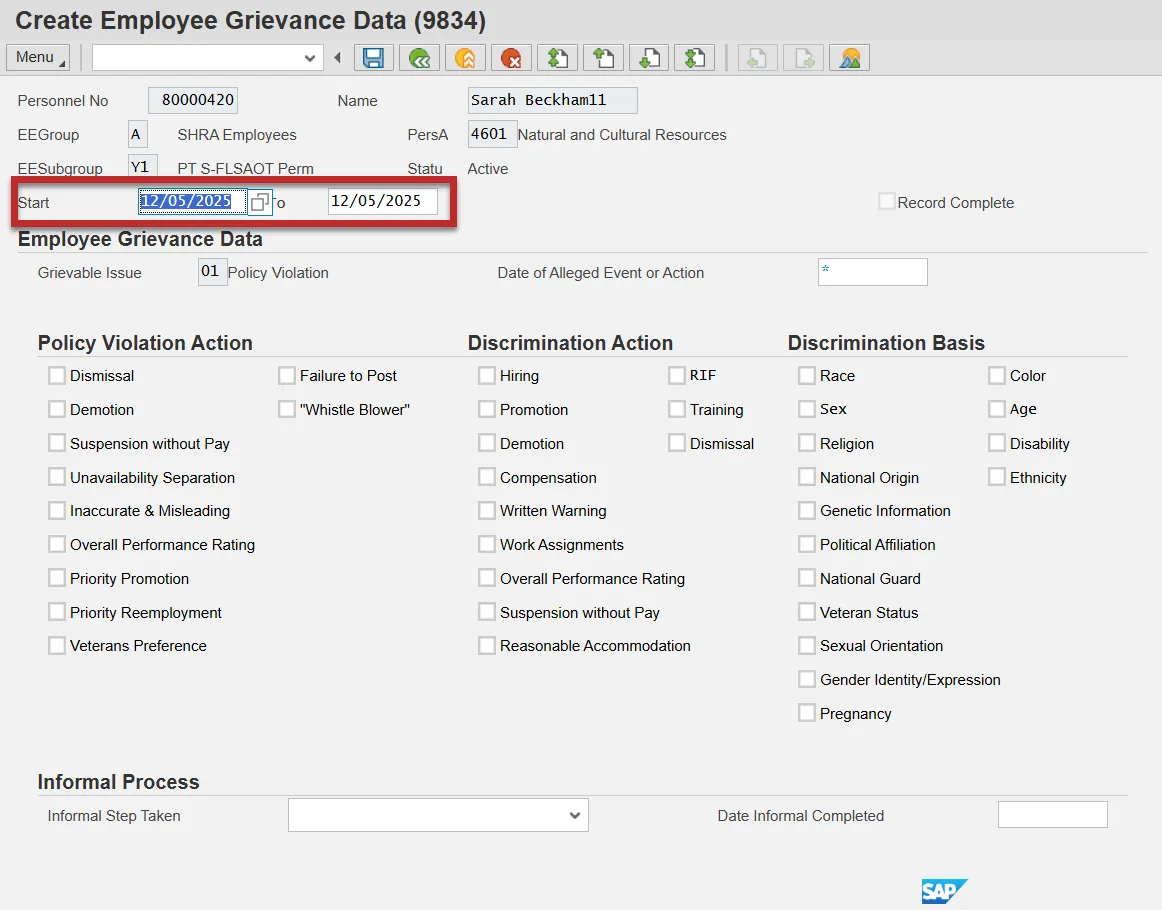The image size is (1162, 910).
Task: Click the Previous Page toolbar icon
Action: coord(603,58)
